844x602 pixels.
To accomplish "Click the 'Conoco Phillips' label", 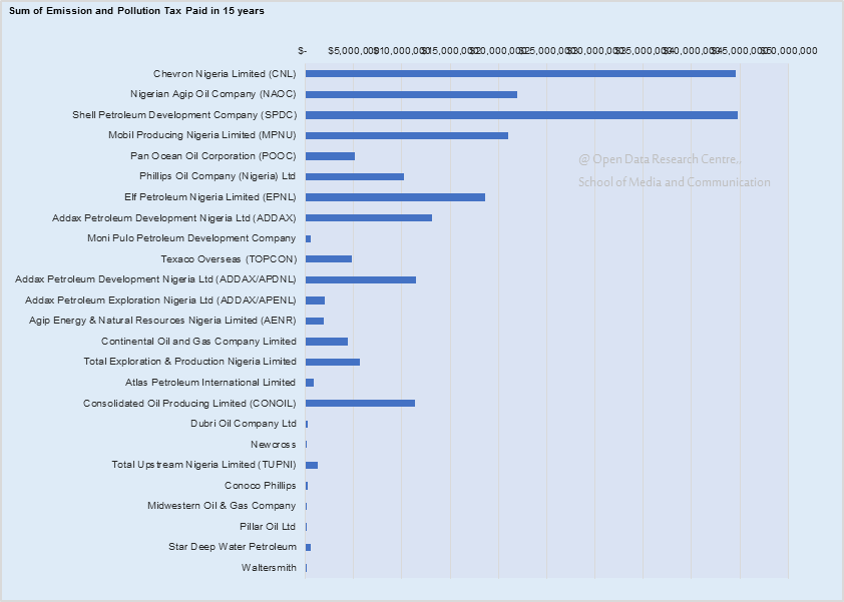I will pos(260,486).
